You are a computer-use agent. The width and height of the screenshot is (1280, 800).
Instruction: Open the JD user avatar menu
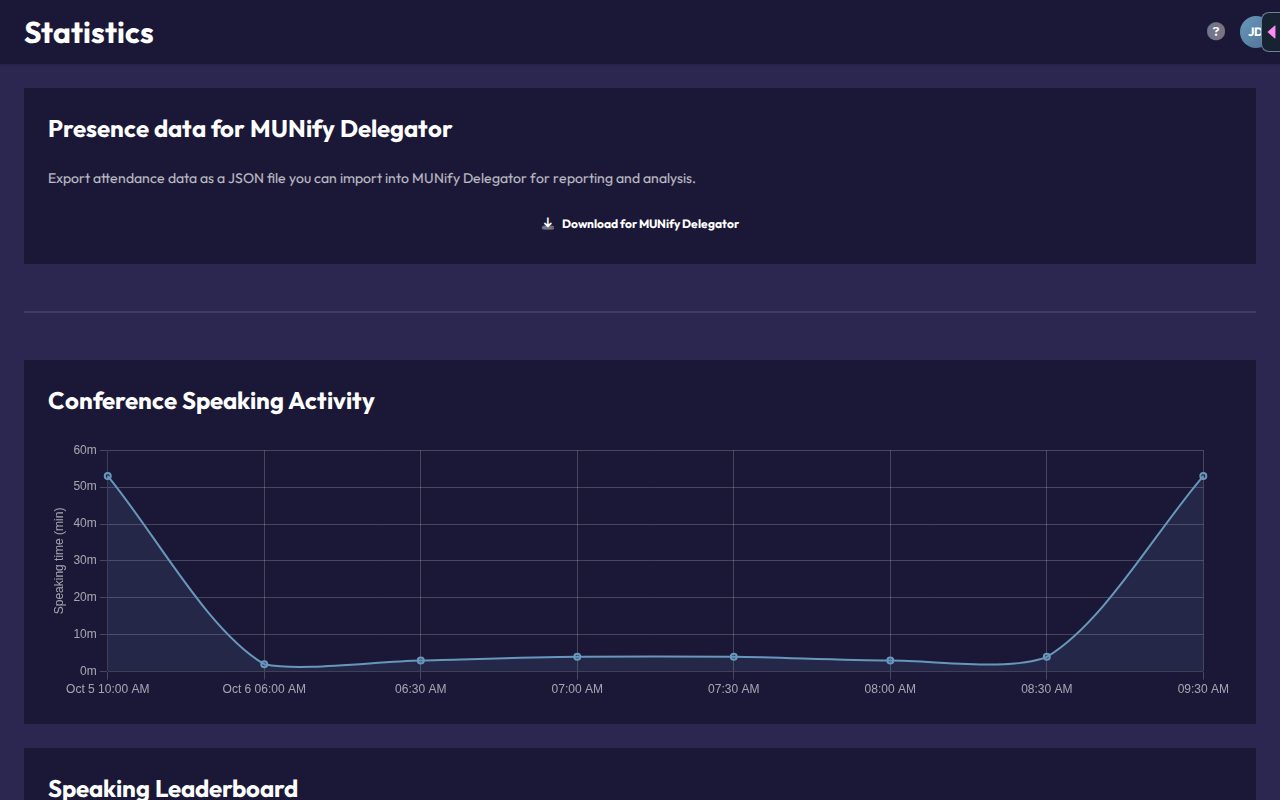1252,32
